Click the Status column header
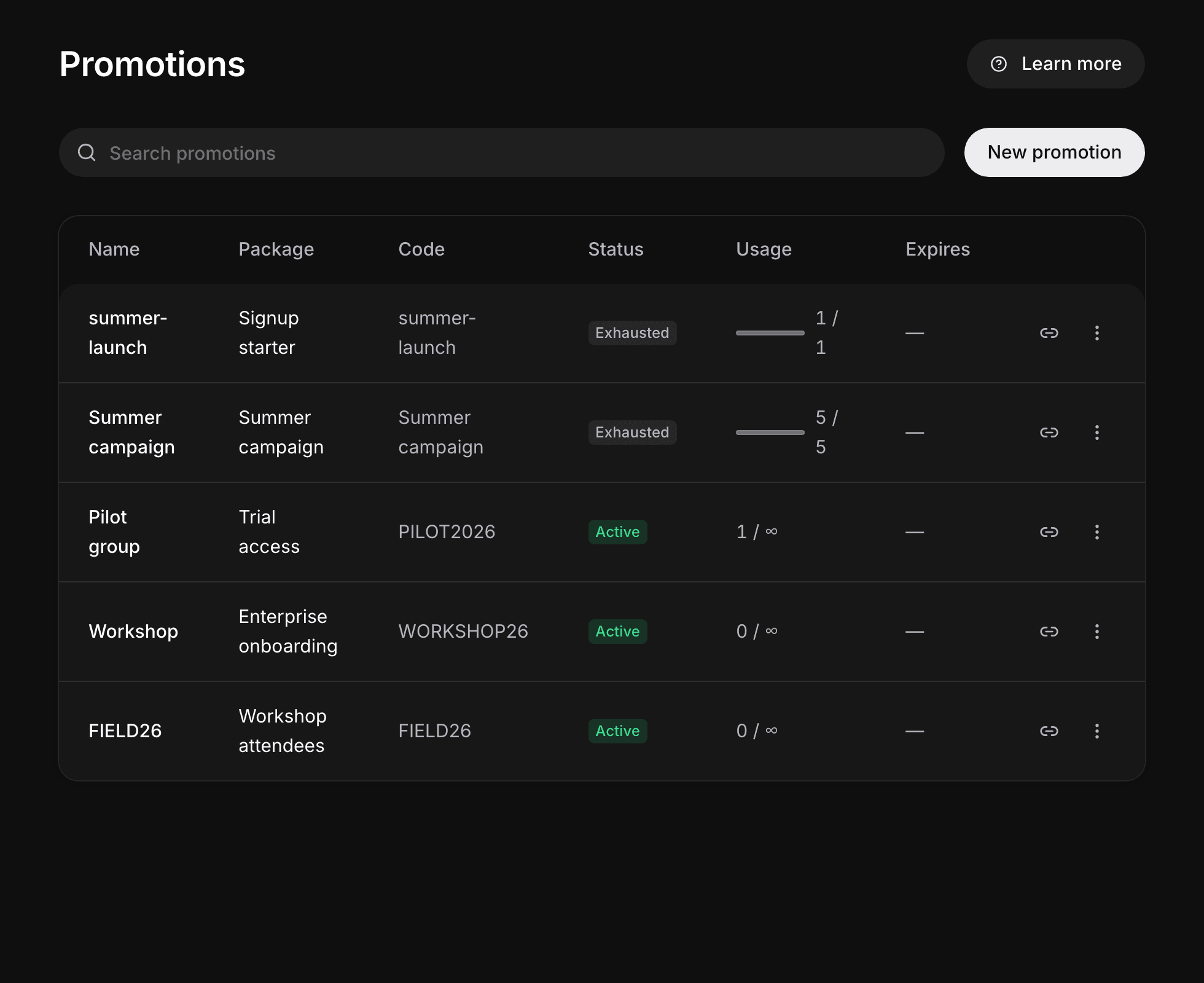The height and width of the screenshot is (983, 1204). coord(616,249)
